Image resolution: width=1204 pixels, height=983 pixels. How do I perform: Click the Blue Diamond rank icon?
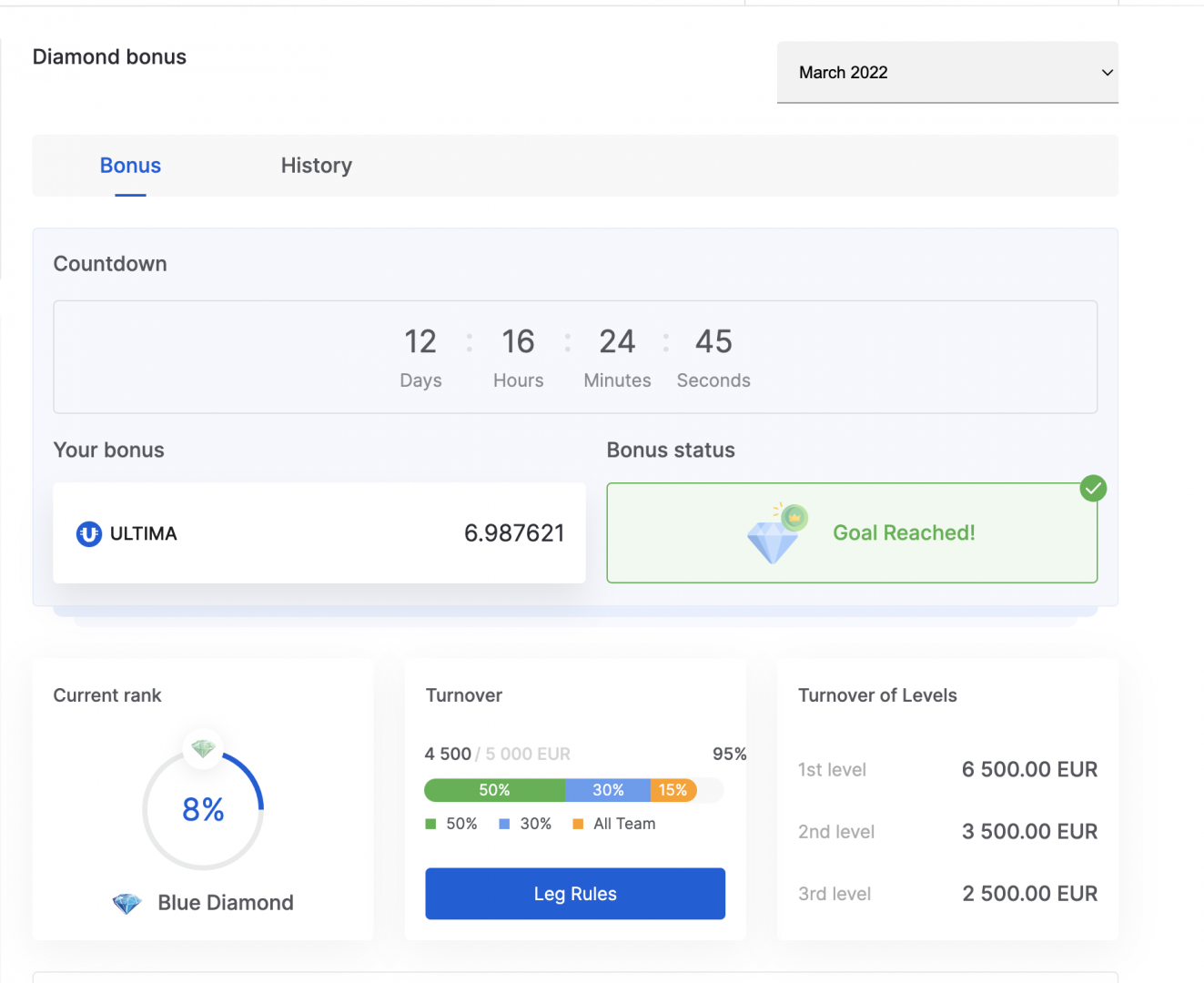(x=127, y=903)
